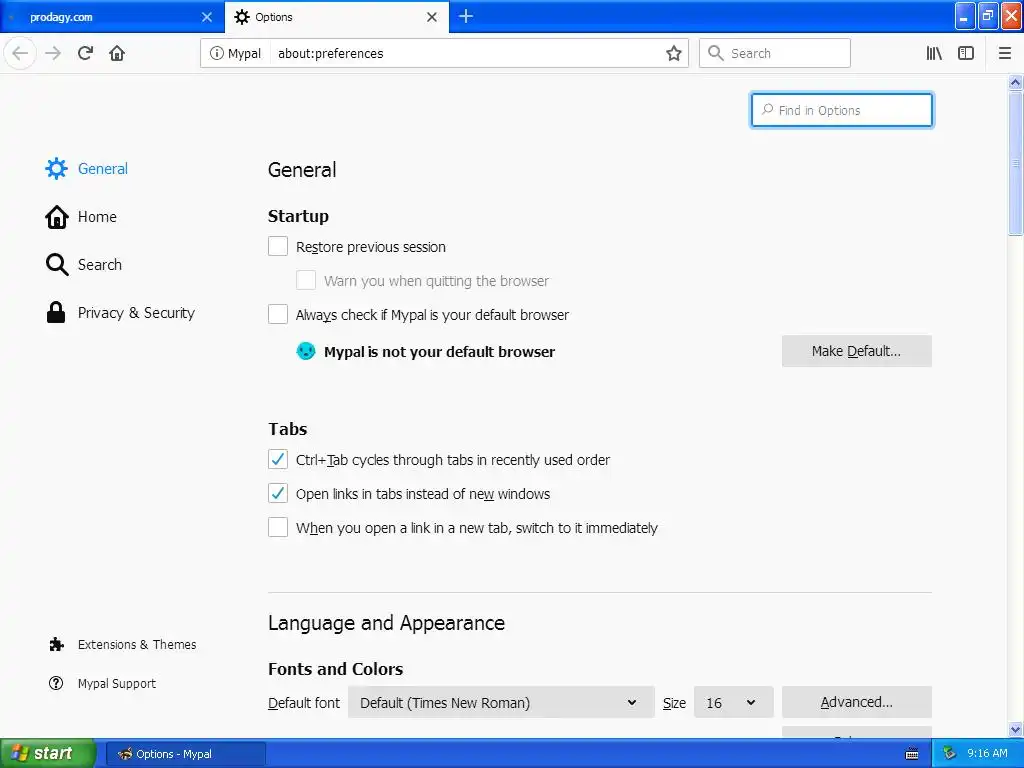Uncheck Ctrl+Tab cycles through tabs option
The image size is (1024, 768).
[278, 459]
